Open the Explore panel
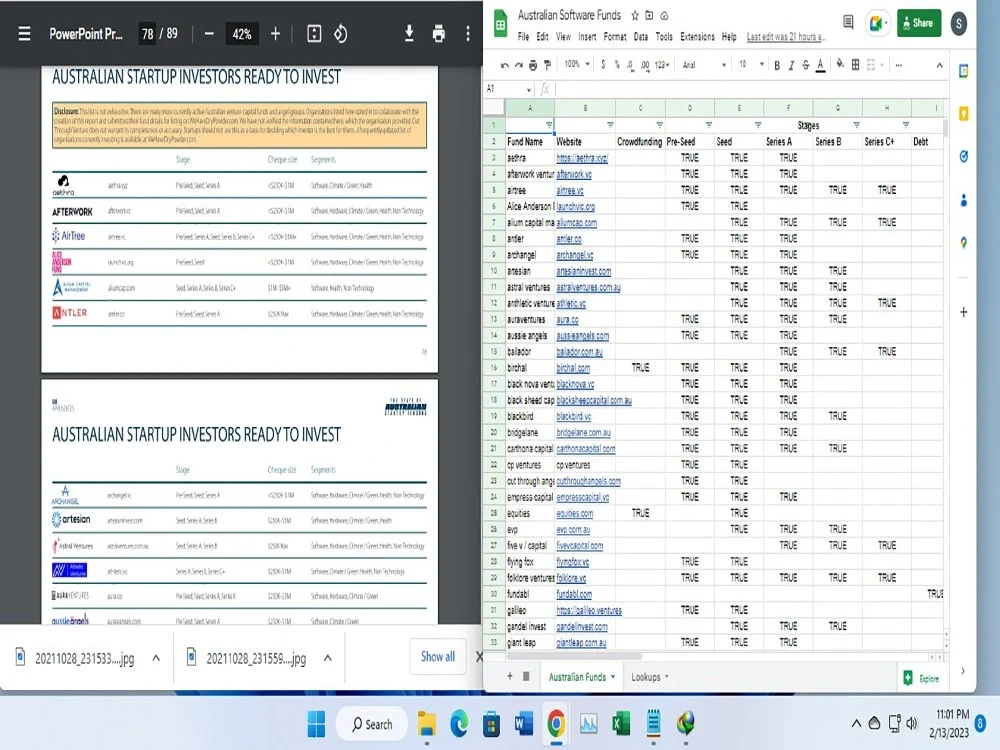 click(921, 678)
